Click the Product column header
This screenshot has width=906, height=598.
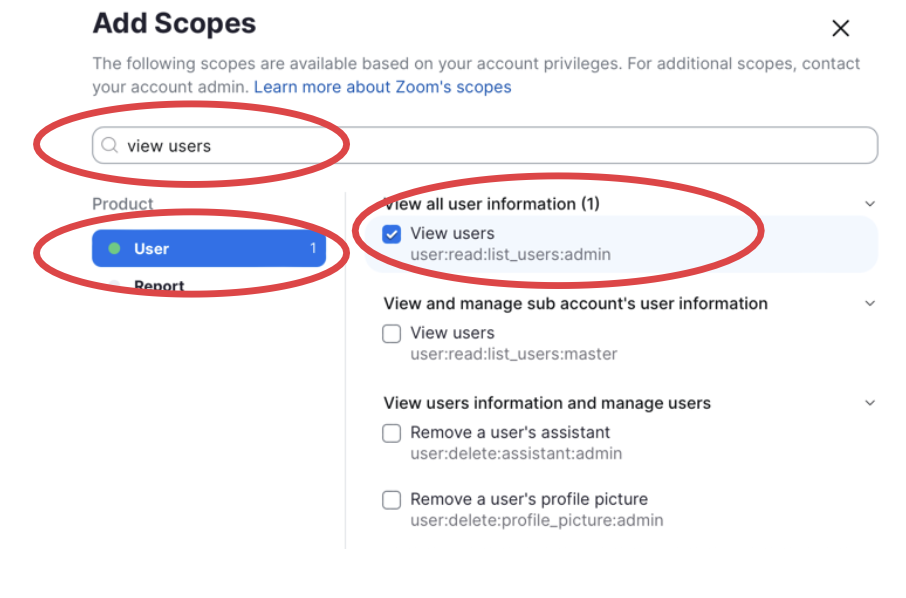point(123,204)
